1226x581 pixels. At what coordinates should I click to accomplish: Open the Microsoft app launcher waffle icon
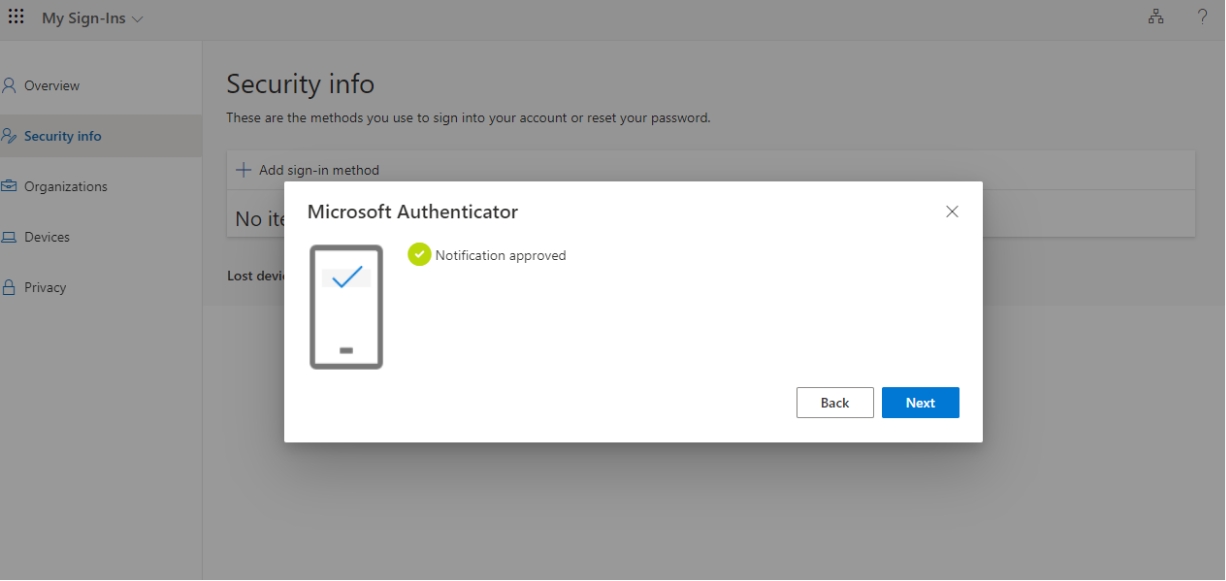click(15, 16)
